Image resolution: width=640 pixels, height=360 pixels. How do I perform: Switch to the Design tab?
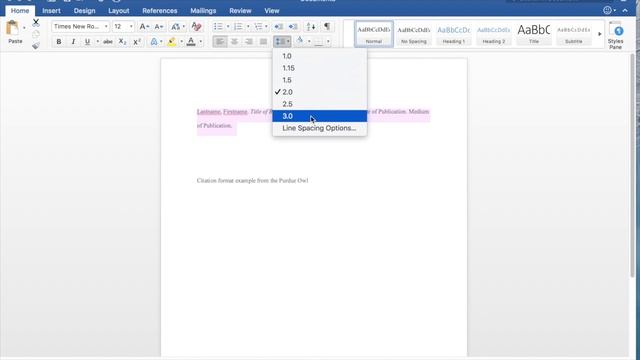[x=84, y=11]
